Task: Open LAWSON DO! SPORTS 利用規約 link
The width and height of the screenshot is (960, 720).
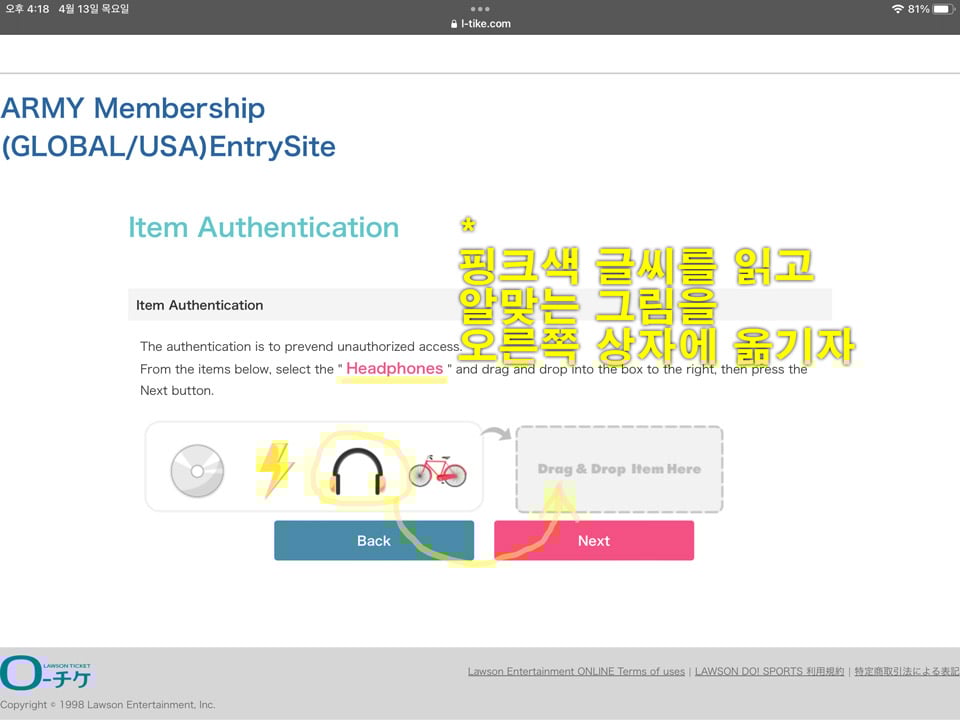Action: [769, 671]
